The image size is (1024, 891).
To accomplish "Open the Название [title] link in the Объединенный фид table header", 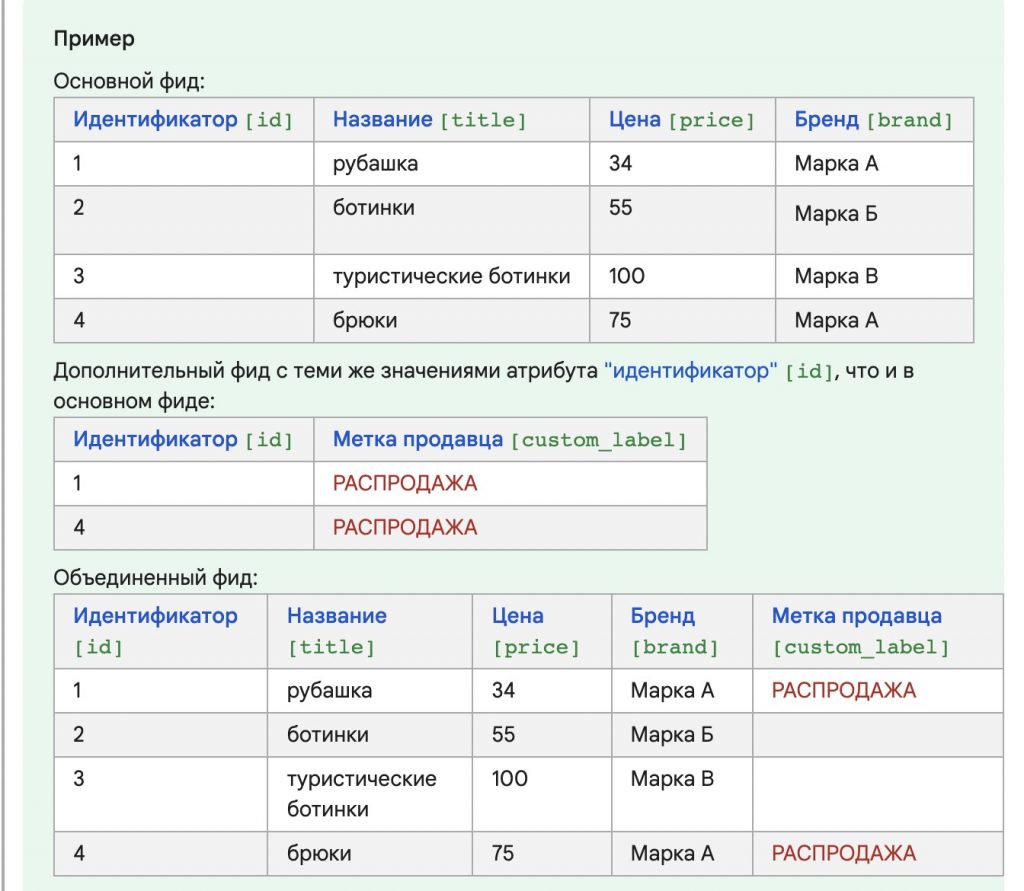I will pos(337,631).
